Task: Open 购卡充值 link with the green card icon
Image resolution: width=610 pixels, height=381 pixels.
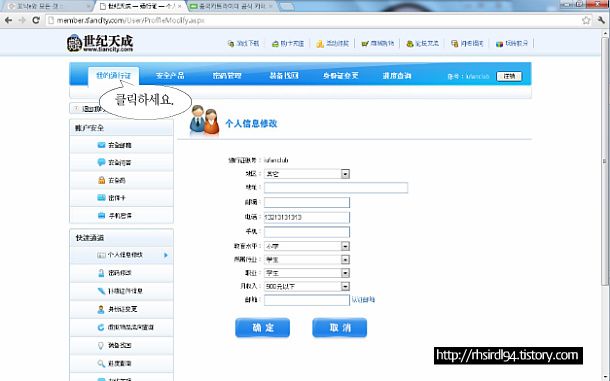Action: pos(288,44)
